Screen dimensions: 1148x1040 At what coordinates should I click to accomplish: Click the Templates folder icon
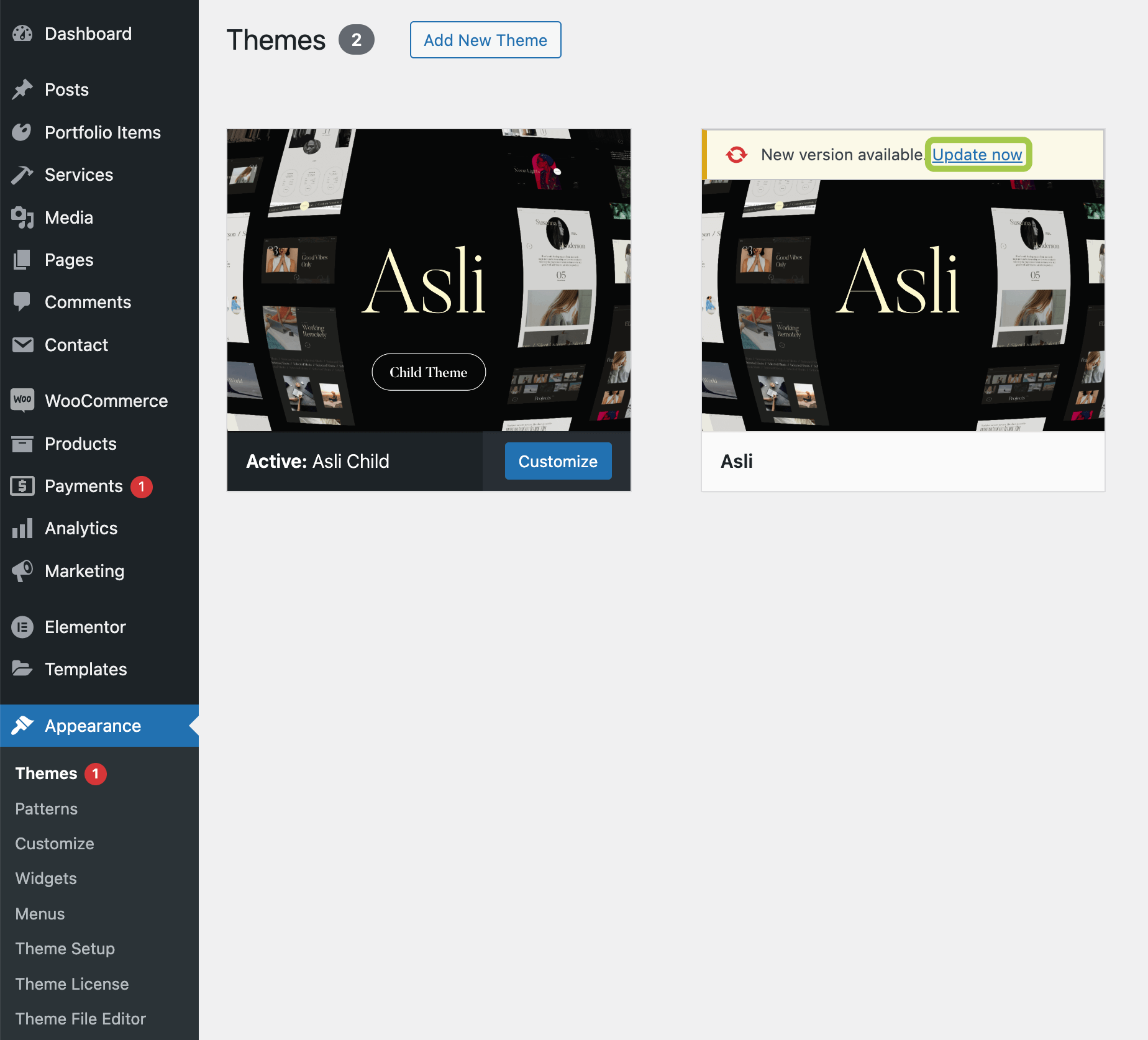[x=22, y=669]
